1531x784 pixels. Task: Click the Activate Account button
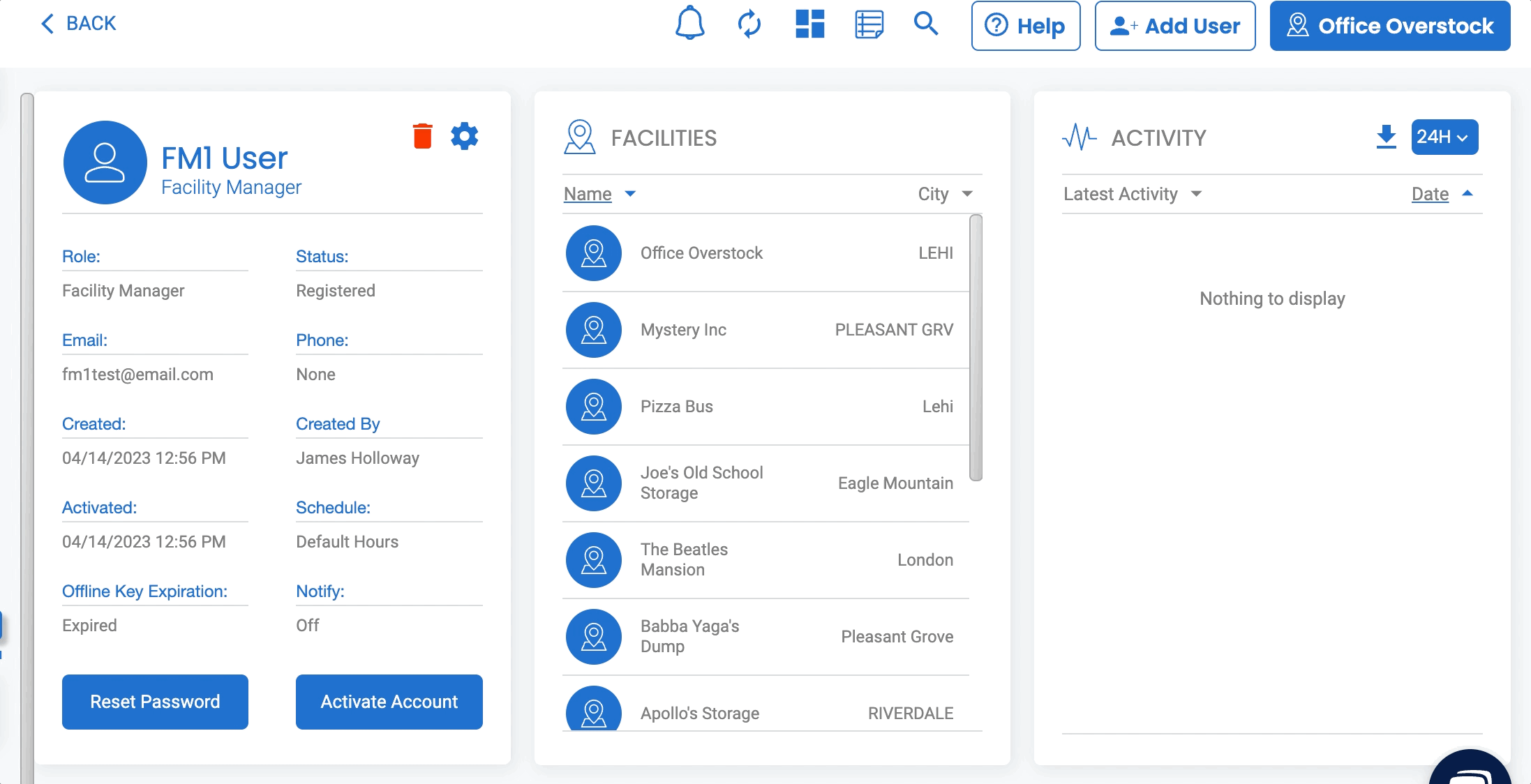[389, 702]
